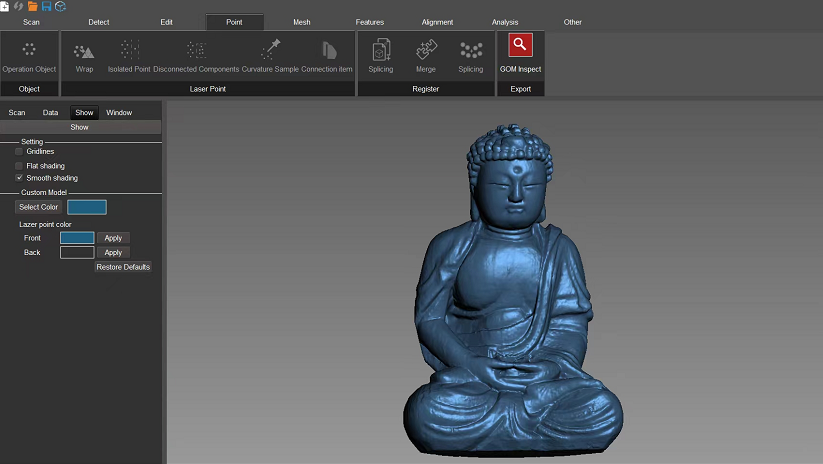Screen dimensions: 823x464
Task: Switch to the Window tab in side panel
Action: 119,112
